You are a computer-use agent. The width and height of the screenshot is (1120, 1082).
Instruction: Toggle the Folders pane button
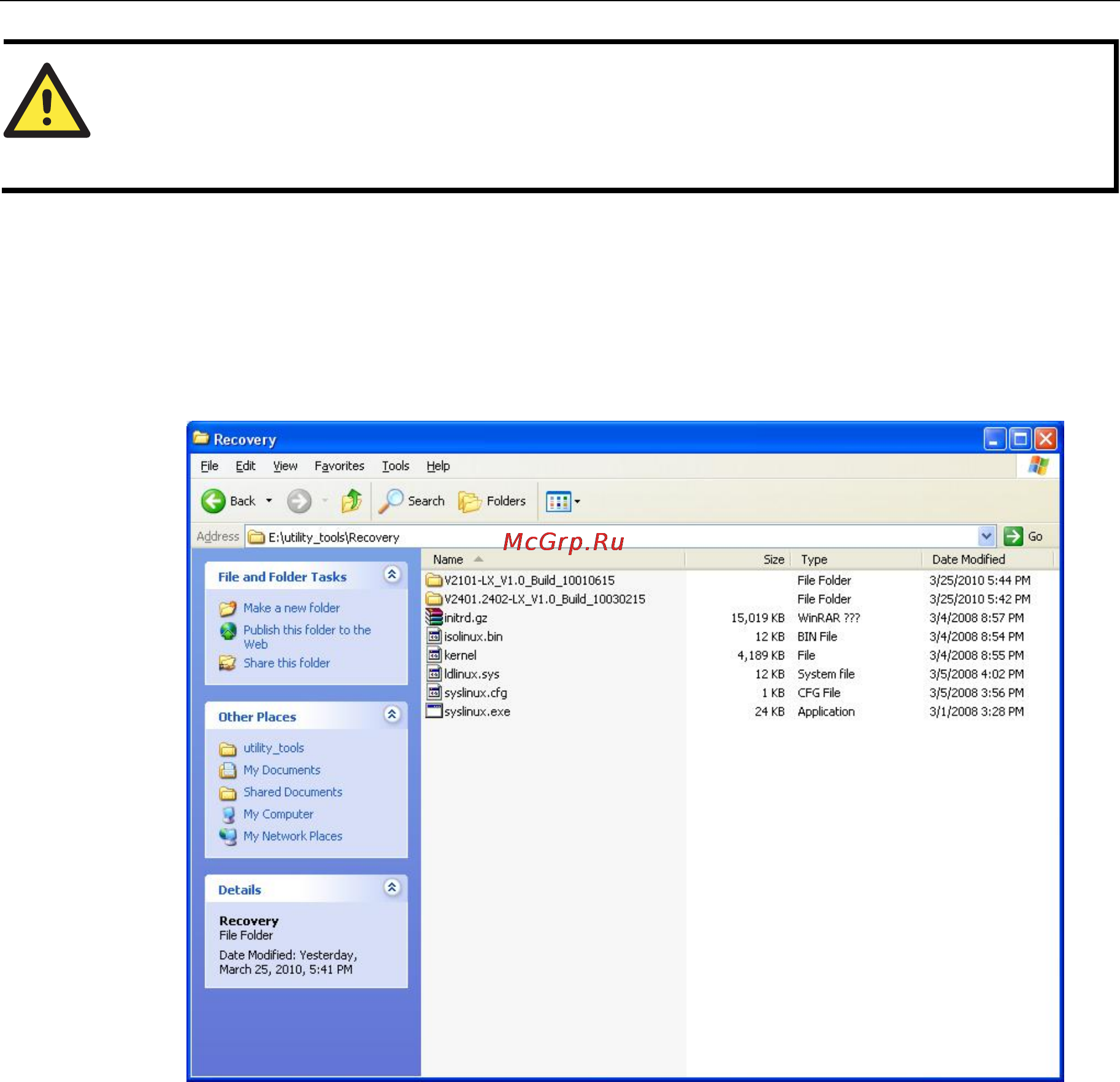(x=492, y=501)
